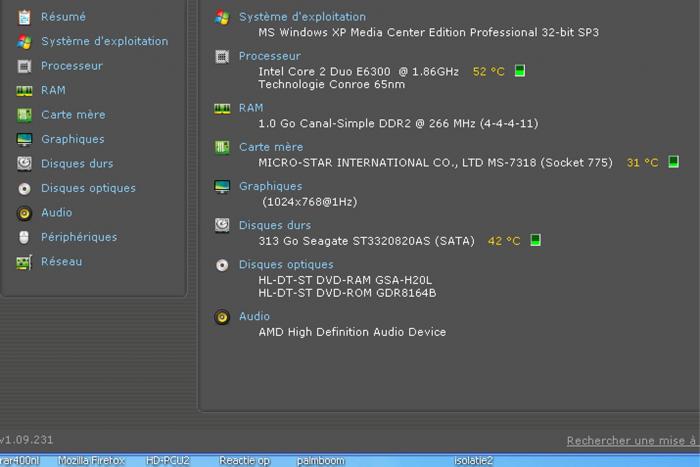This screenshot has width=700, height=467.
Task: Click the Carte mère heading in summary
Action: [271, 147]
